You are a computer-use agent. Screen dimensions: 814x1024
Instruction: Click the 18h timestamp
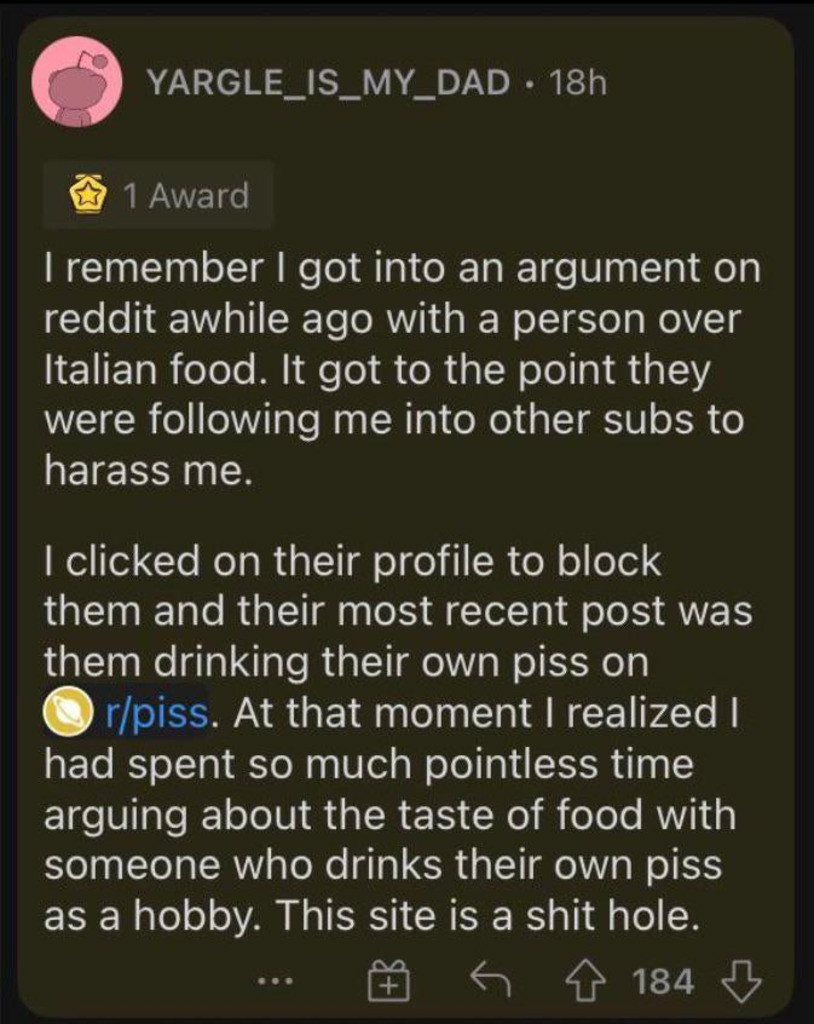579,82
